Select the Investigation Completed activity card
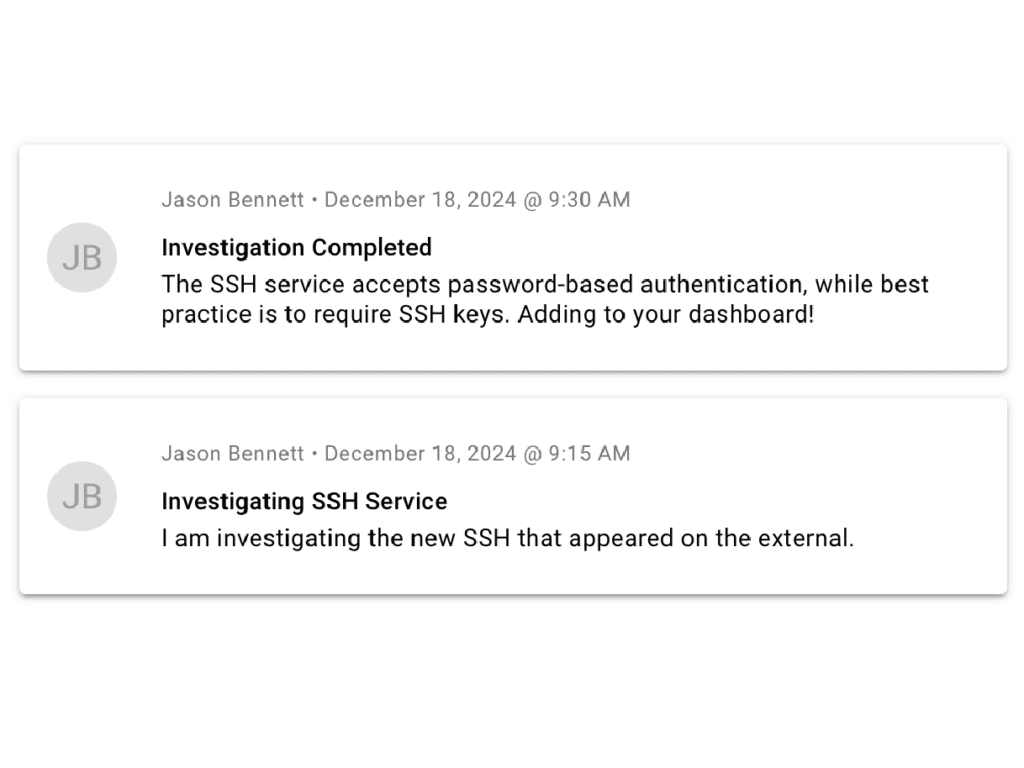The image size is (1024, 768). click(513, 258)
